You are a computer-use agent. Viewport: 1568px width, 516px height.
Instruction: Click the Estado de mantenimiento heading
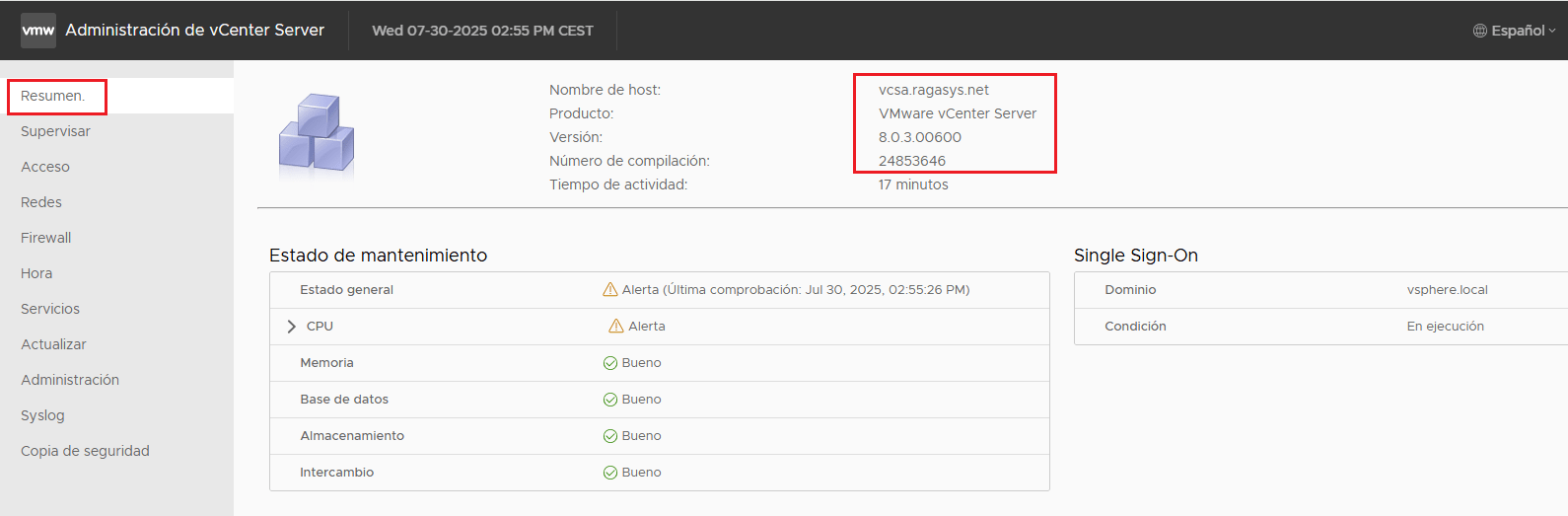379,256
